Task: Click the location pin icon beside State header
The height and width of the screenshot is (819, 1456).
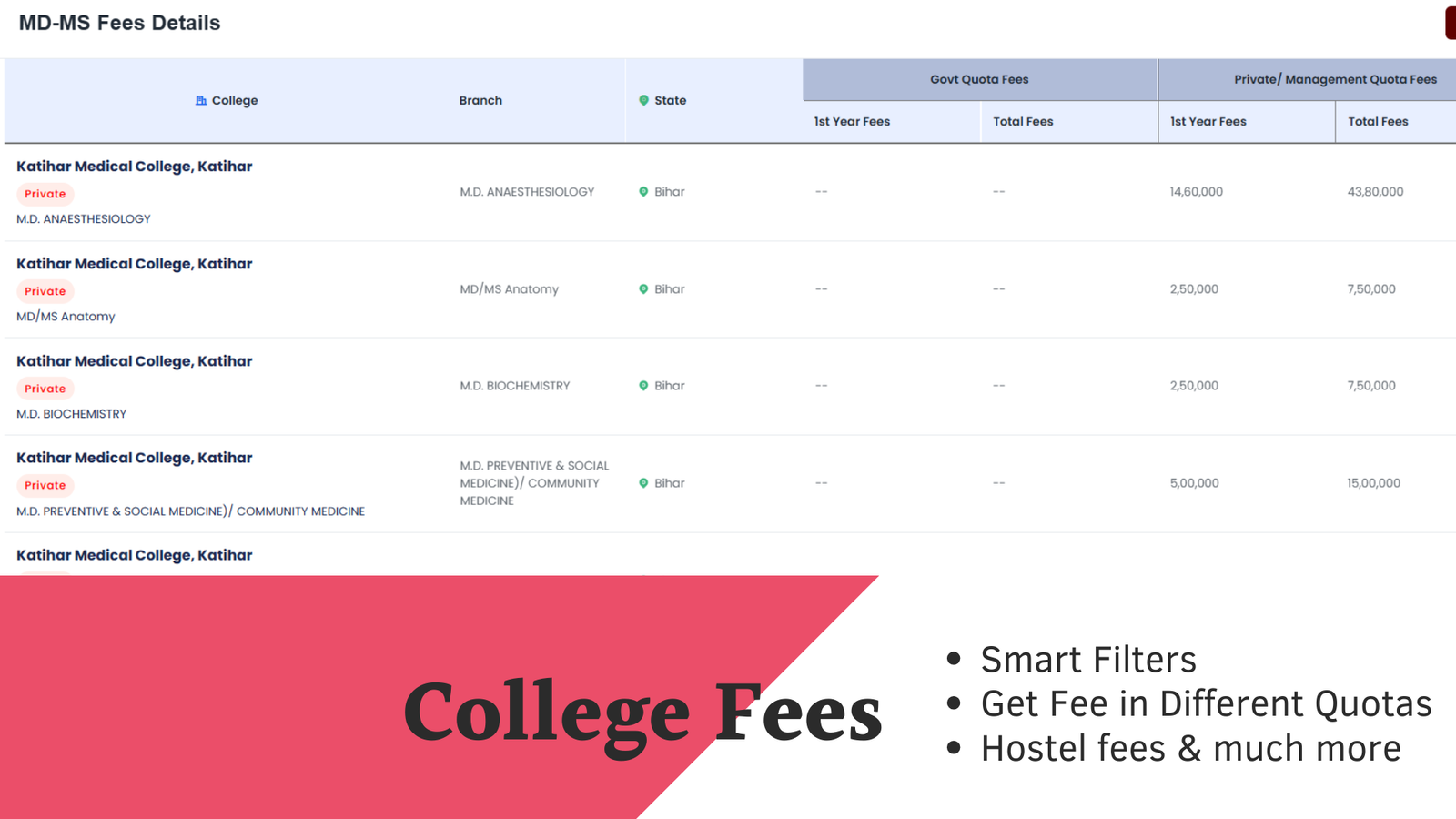Action: (x=643, y=100)
